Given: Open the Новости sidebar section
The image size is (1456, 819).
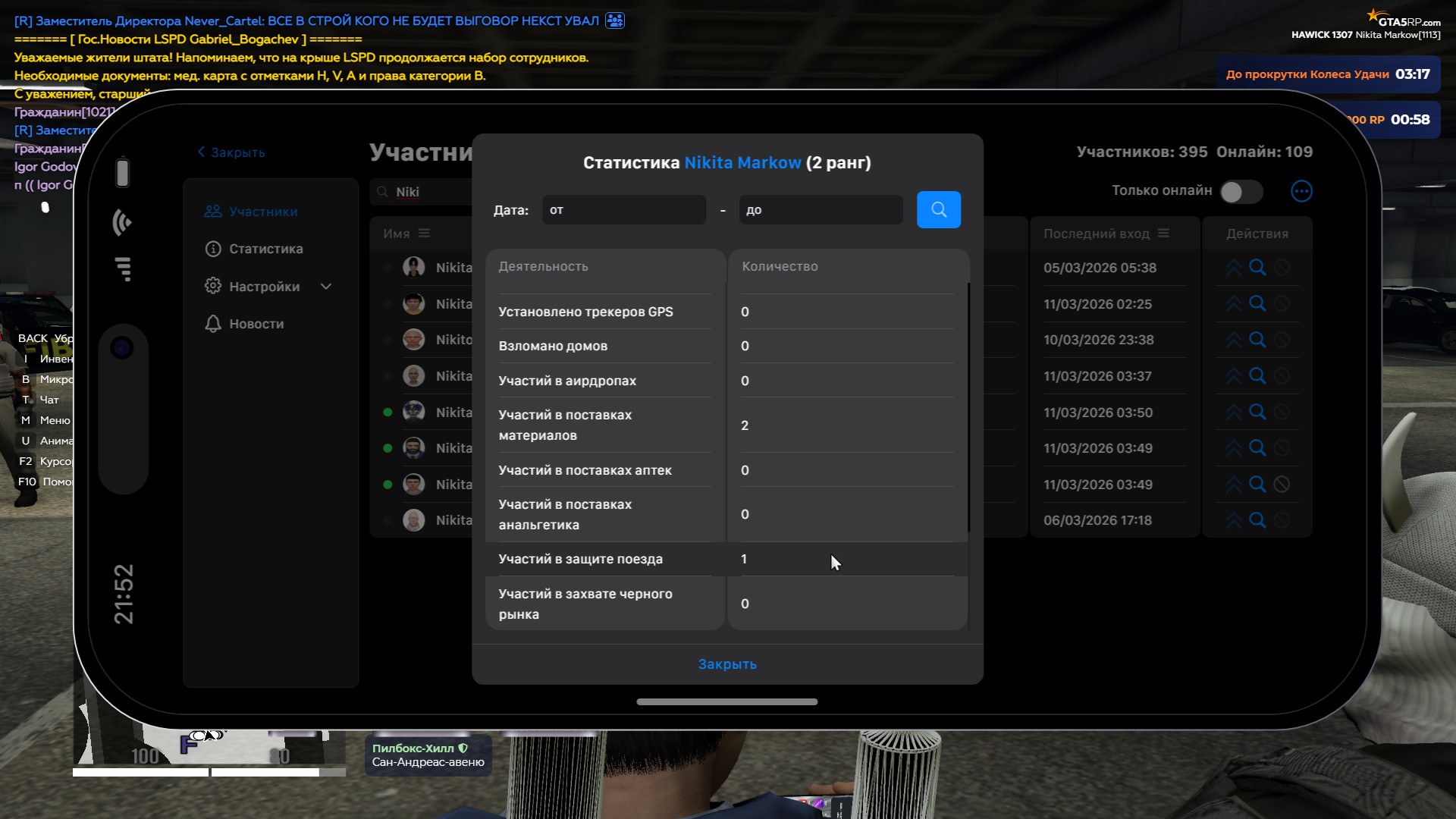Looking at the screenshot, I should (256, 324).
